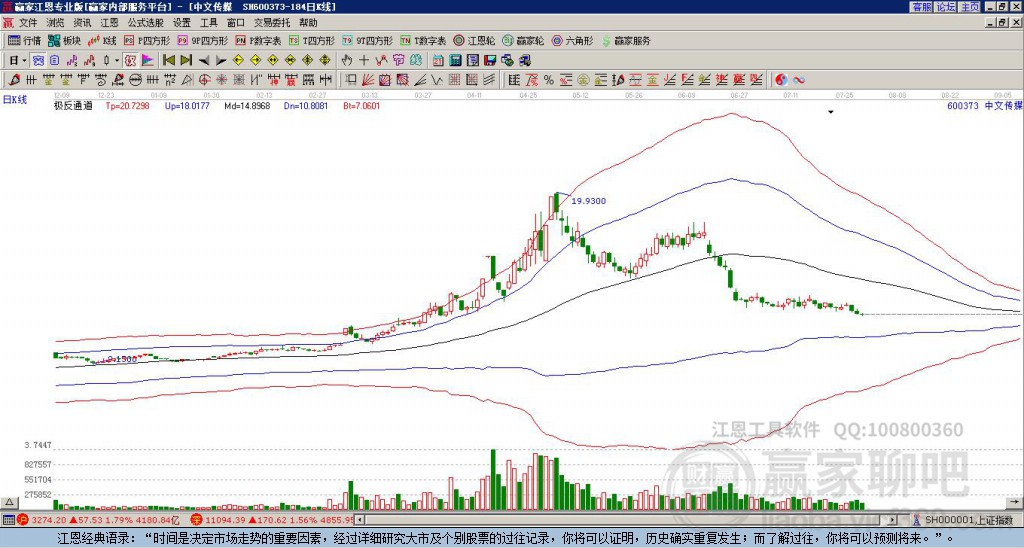
Task: Select the red fan lines tool
Action: click(x=368, y=80)
